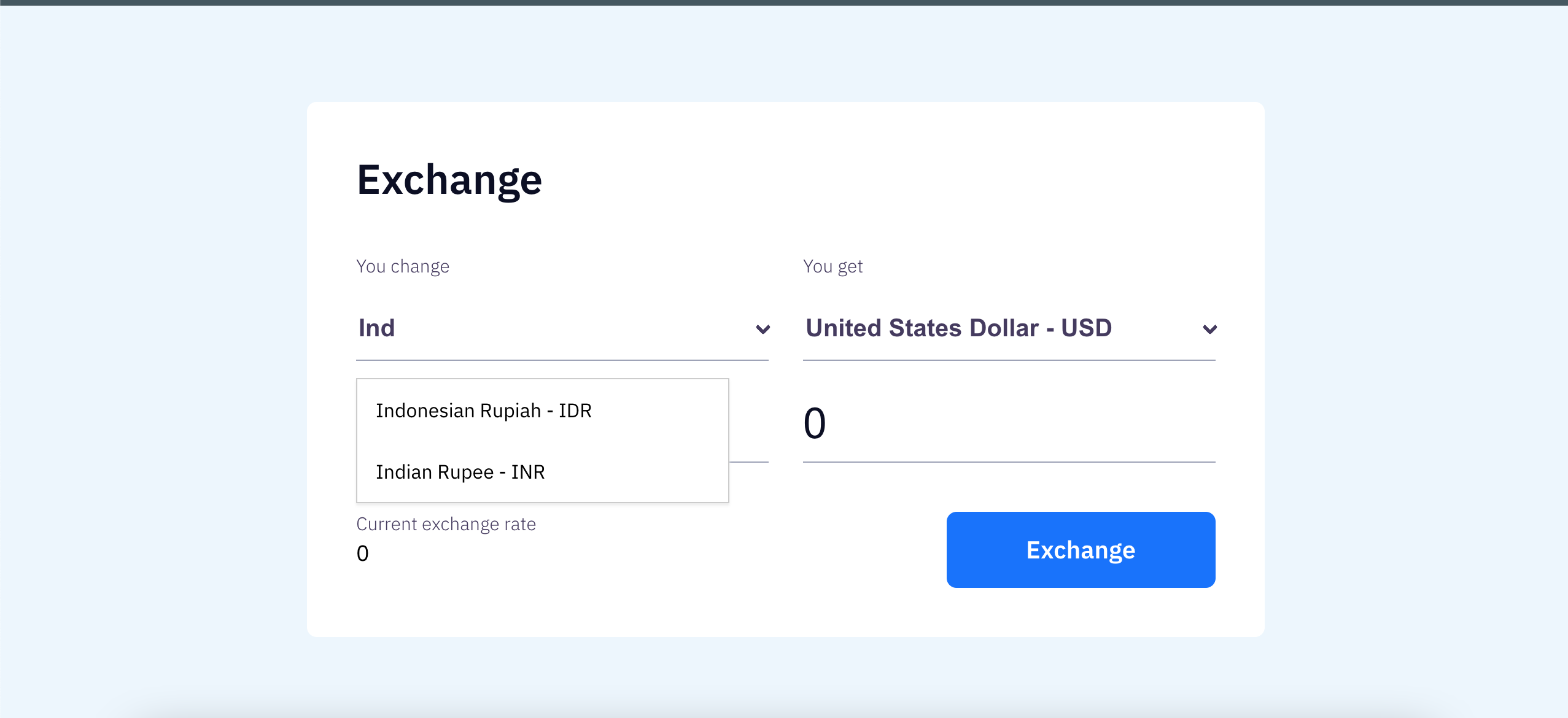
Task: Click inside the open suggestion list panel
Action: tap(542, 441)
